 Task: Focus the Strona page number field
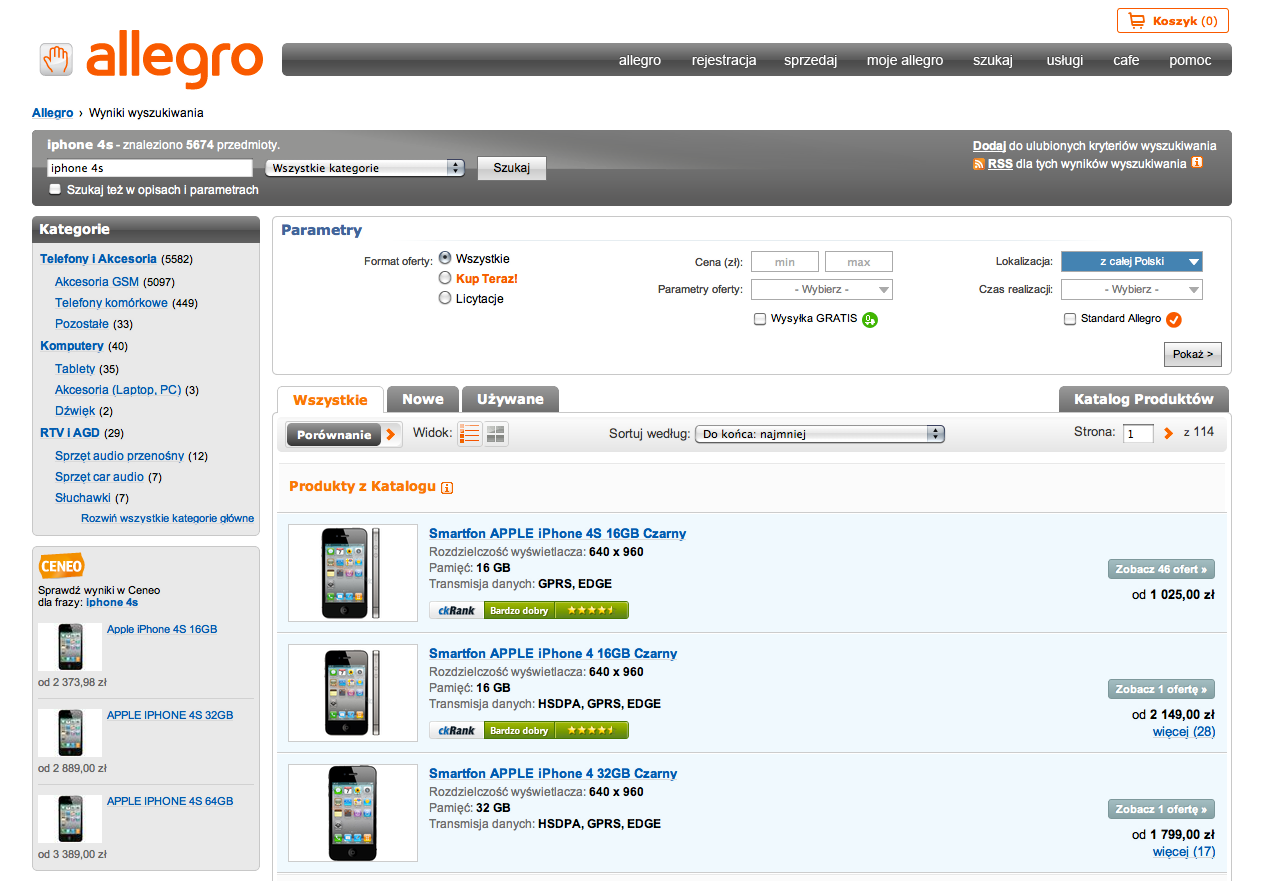pyautogui.click(x=1138, y=434)
